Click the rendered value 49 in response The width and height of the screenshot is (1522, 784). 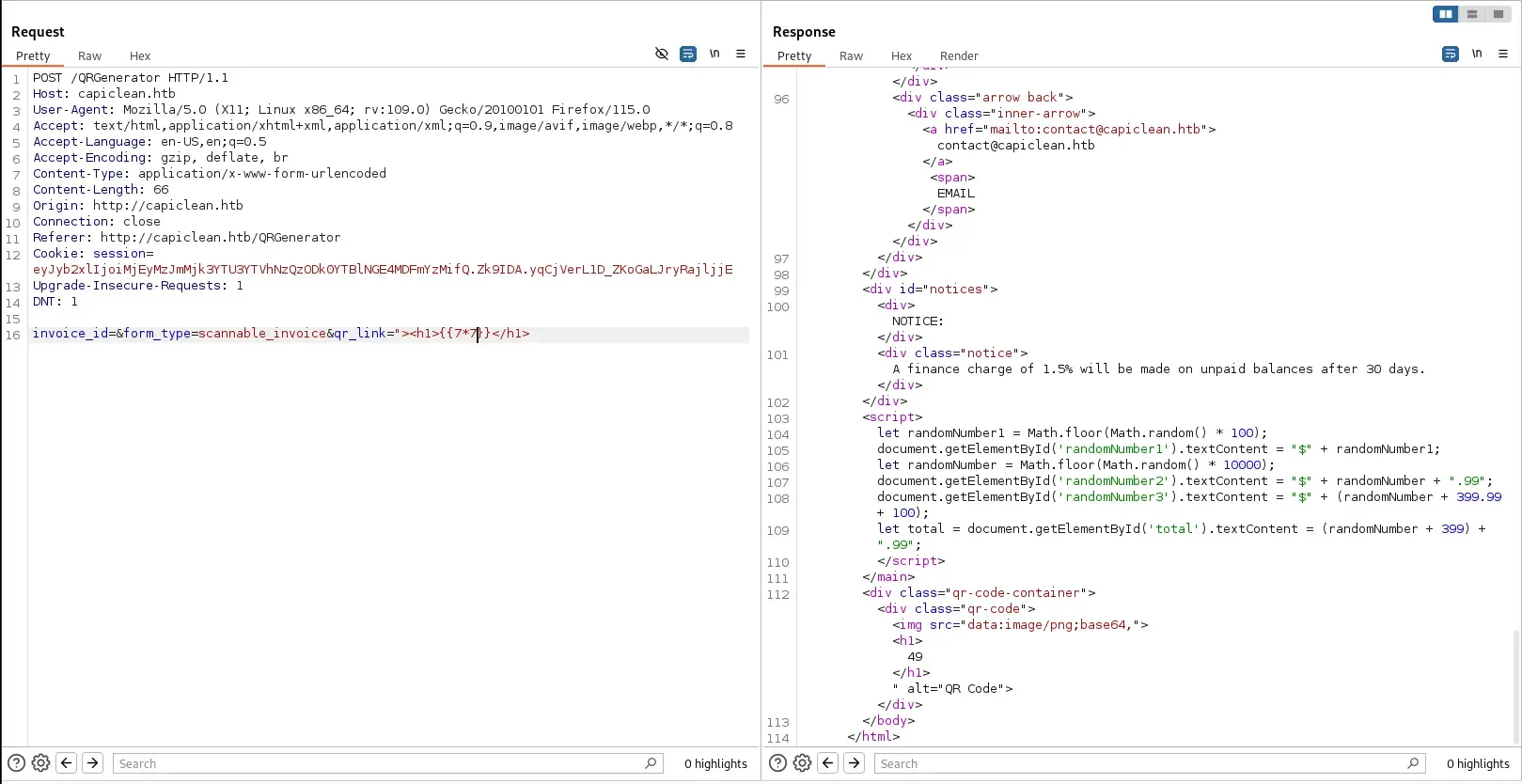(x=915, y=657)
